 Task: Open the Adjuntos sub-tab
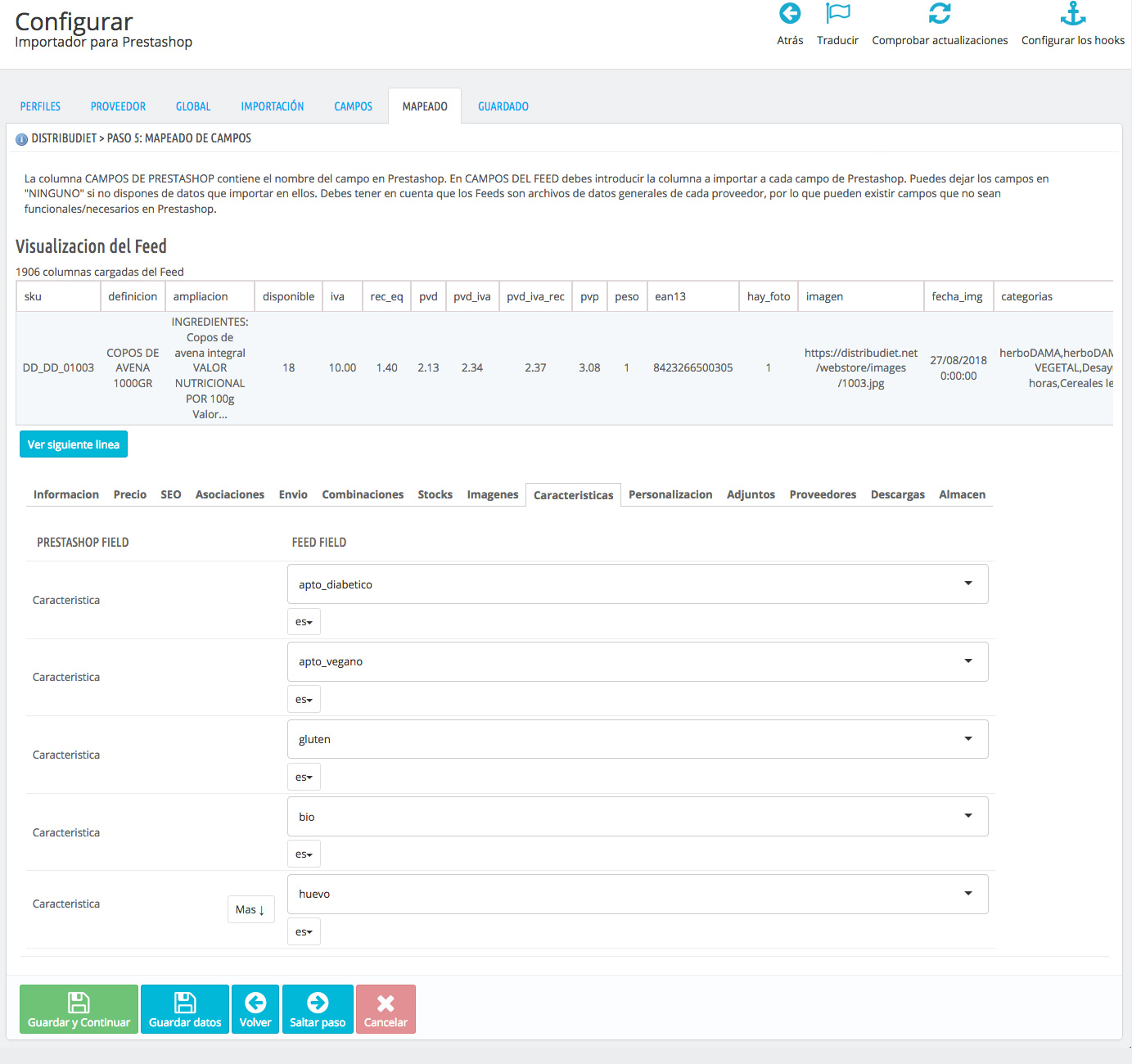[751, 494]
